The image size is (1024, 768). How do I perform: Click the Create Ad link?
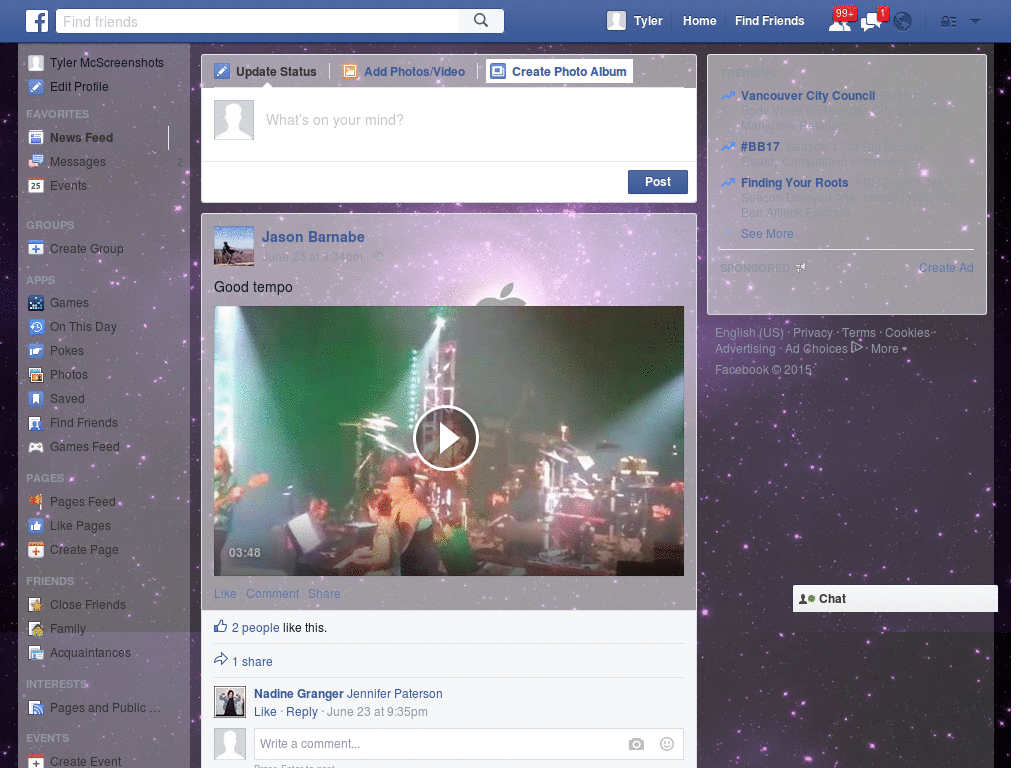[946, 268]
